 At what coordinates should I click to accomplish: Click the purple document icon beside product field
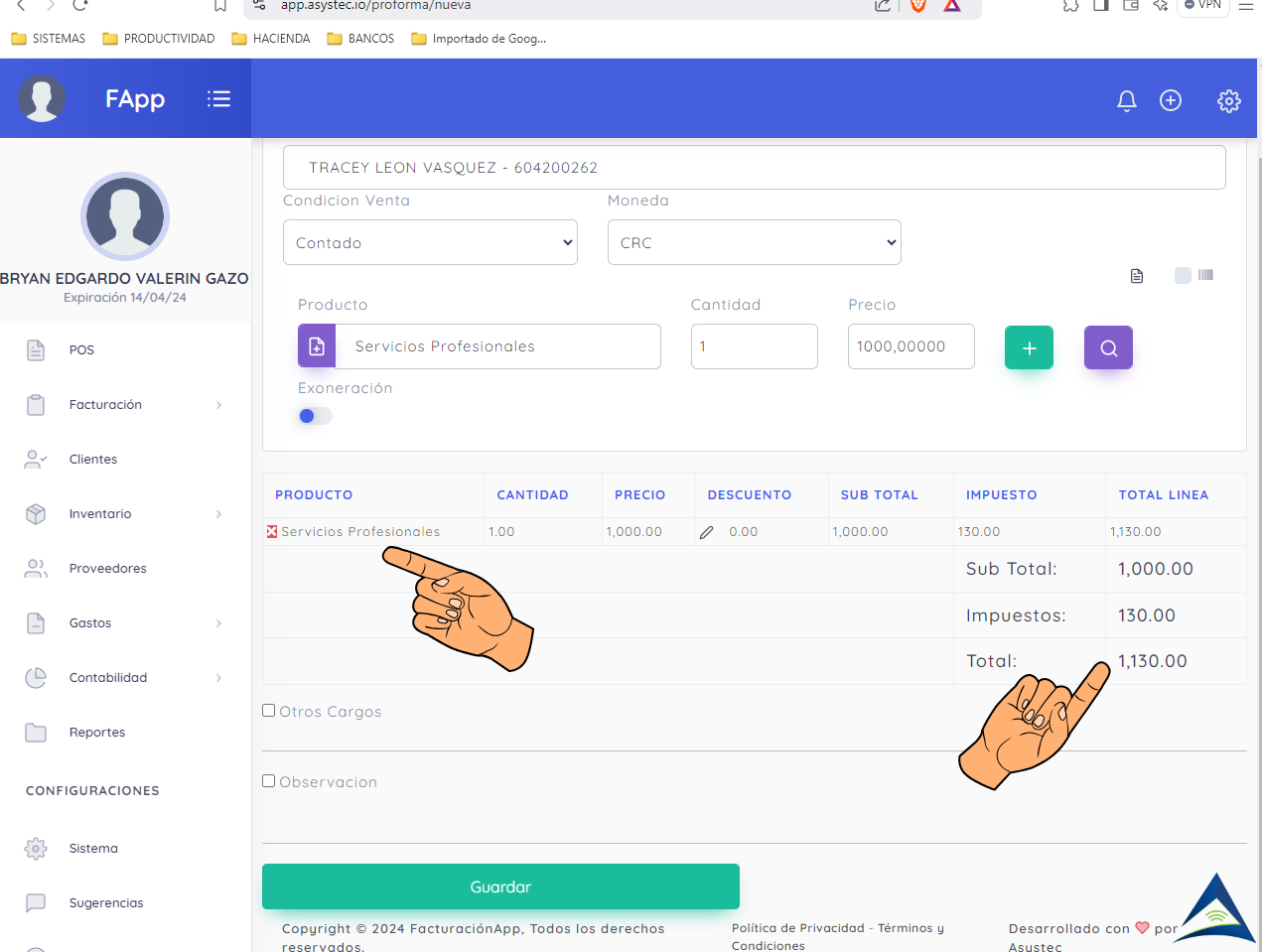pos(317,346)
